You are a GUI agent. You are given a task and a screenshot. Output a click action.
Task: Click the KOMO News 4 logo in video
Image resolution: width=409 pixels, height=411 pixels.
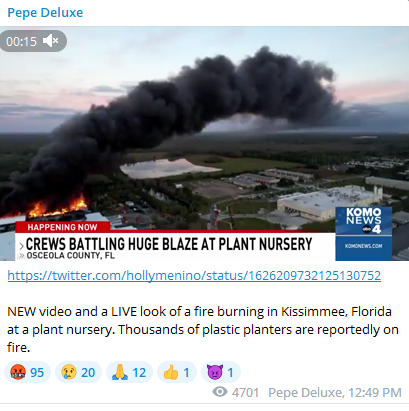pyautogui.click(x=364, y=233)
